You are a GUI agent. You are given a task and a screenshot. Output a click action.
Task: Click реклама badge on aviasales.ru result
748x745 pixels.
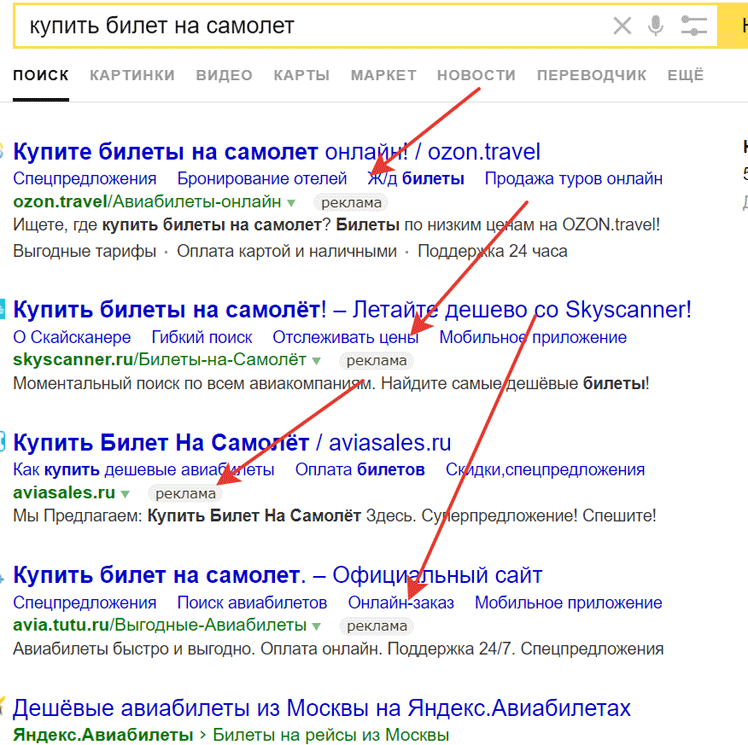(x=186, y=494)
